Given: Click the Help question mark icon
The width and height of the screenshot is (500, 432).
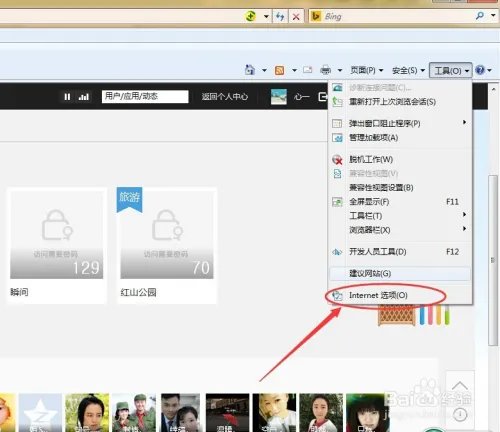Looking at the screenshot, I should pyautogui.click(x=480, y=70).
